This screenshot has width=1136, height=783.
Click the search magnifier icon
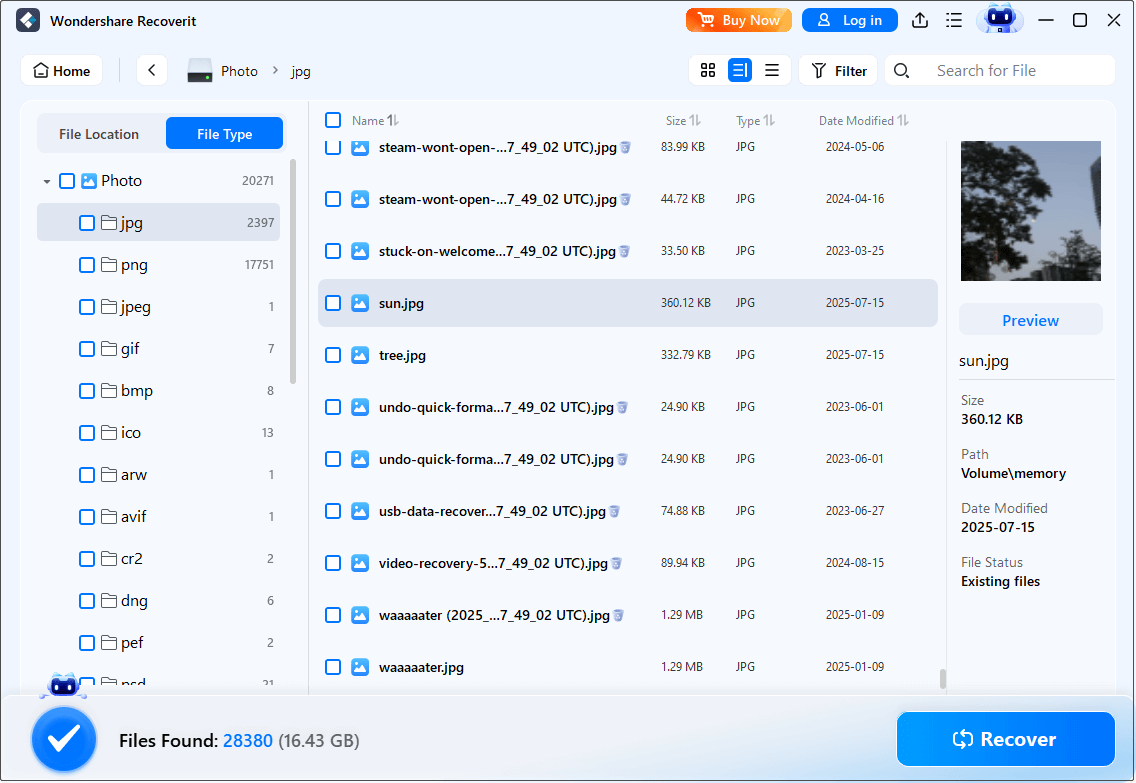pos(901,70)
